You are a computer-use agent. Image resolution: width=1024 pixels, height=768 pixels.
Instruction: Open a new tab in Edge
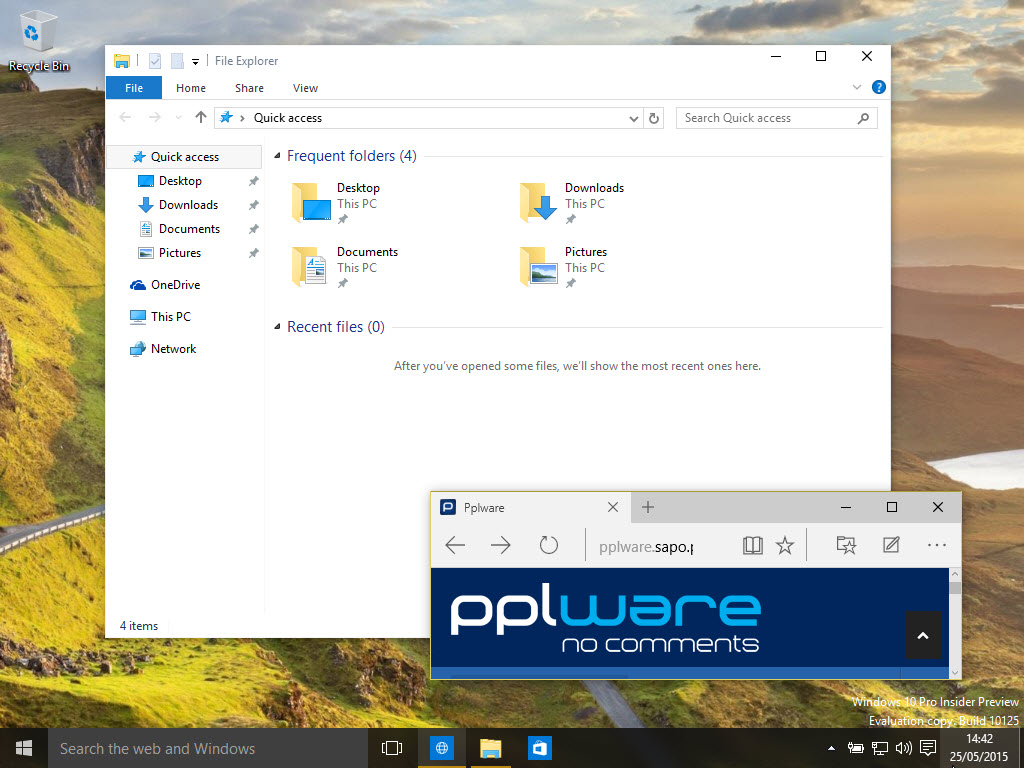coord(648,507)
